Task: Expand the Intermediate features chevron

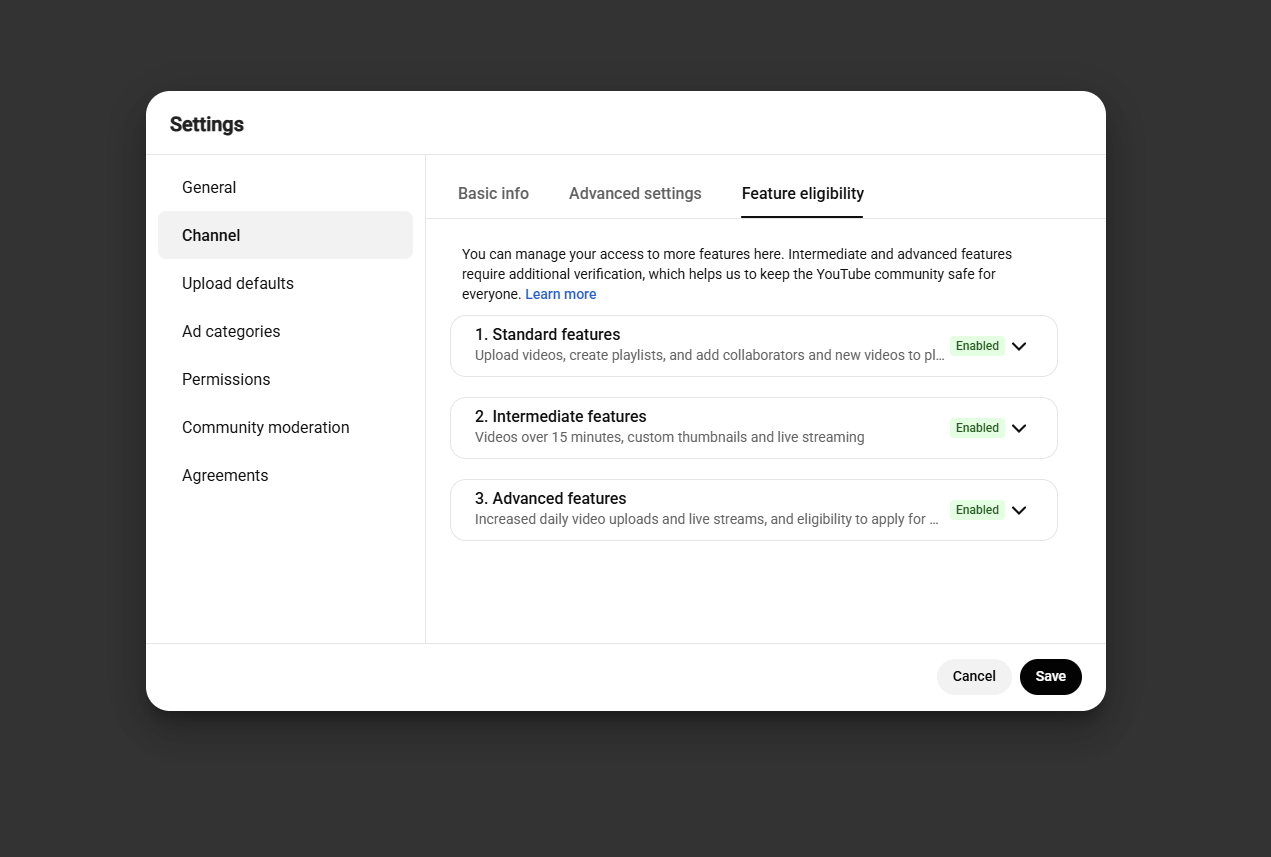Action: click(x=1019, y=428)
